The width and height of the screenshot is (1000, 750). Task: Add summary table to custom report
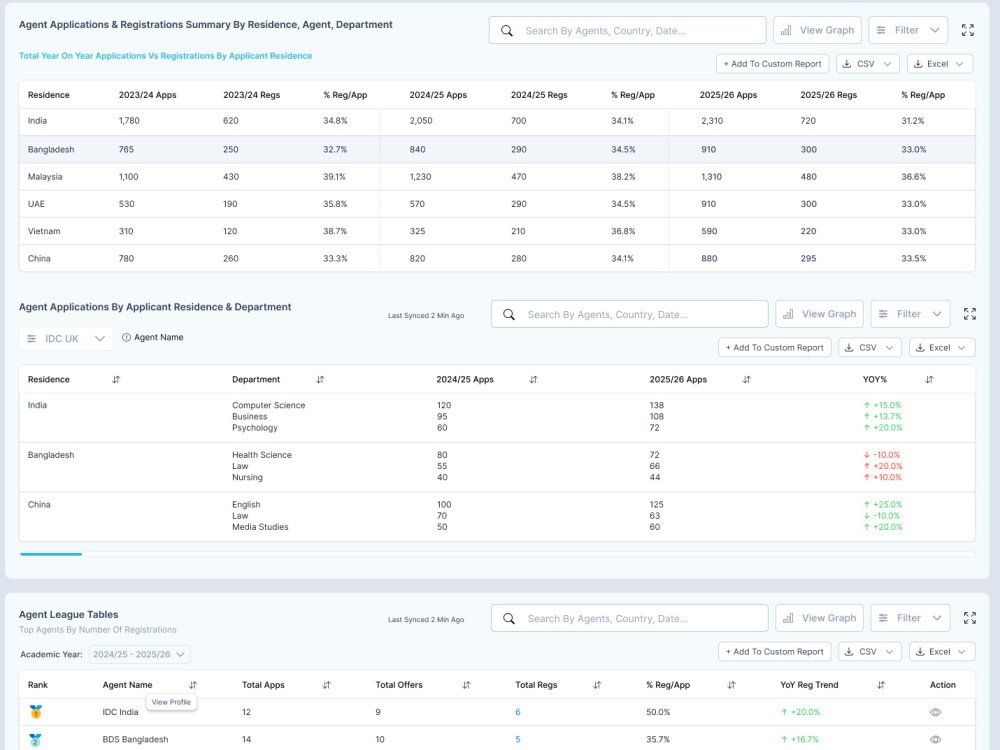tap(772, 64)
